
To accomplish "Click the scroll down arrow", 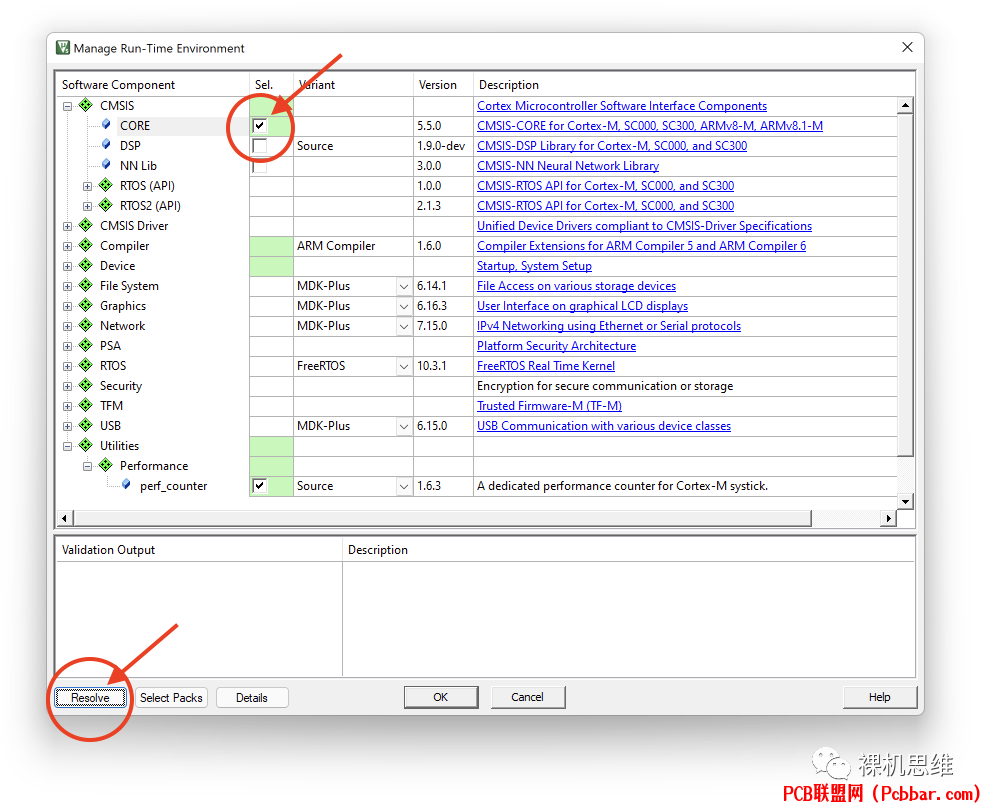I will (905, 501).
